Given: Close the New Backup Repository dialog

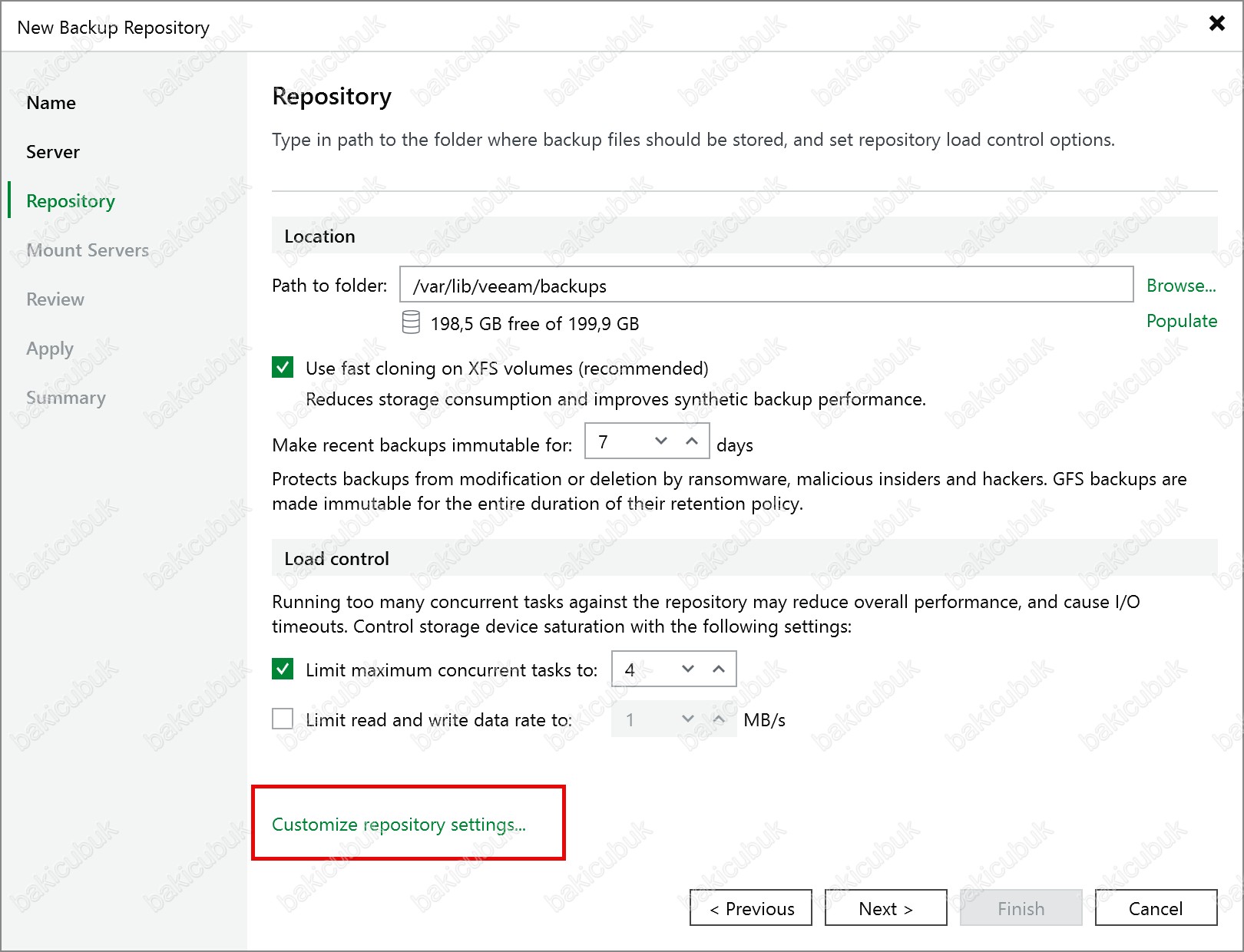Looking at the screenshot, I should (1216, 23).
